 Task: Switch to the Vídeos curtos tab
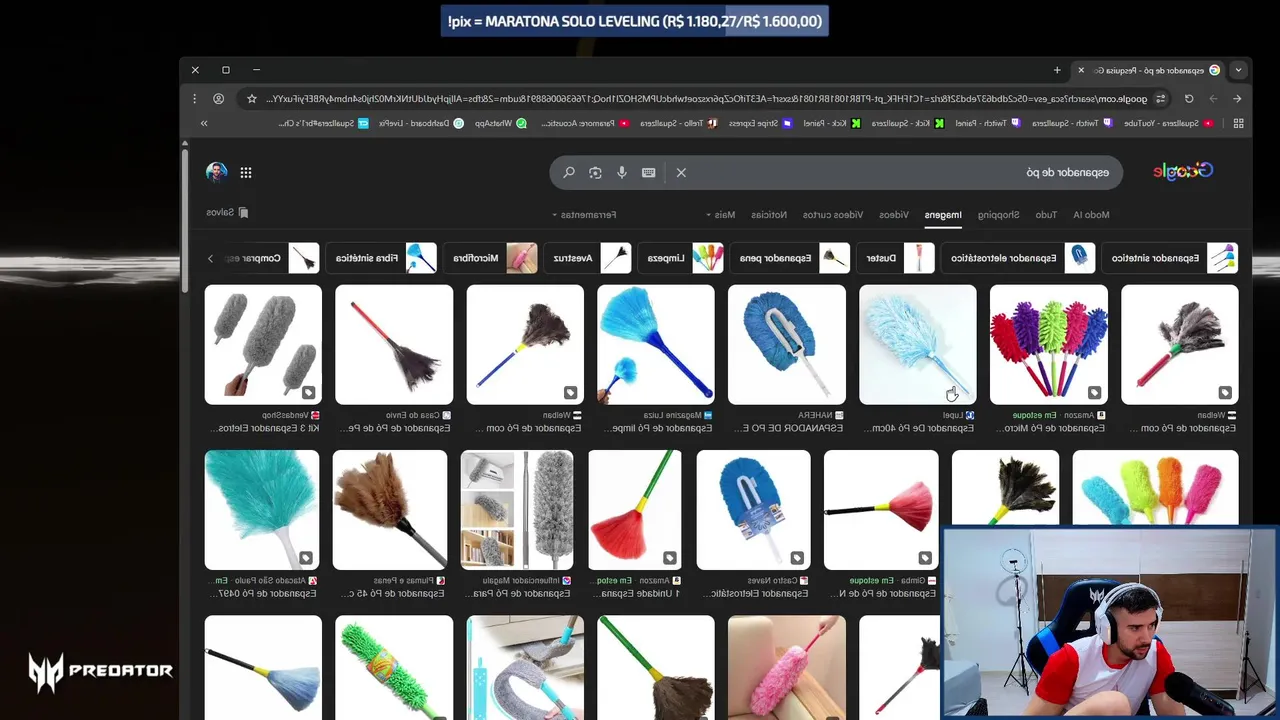(x=833, y=214)
